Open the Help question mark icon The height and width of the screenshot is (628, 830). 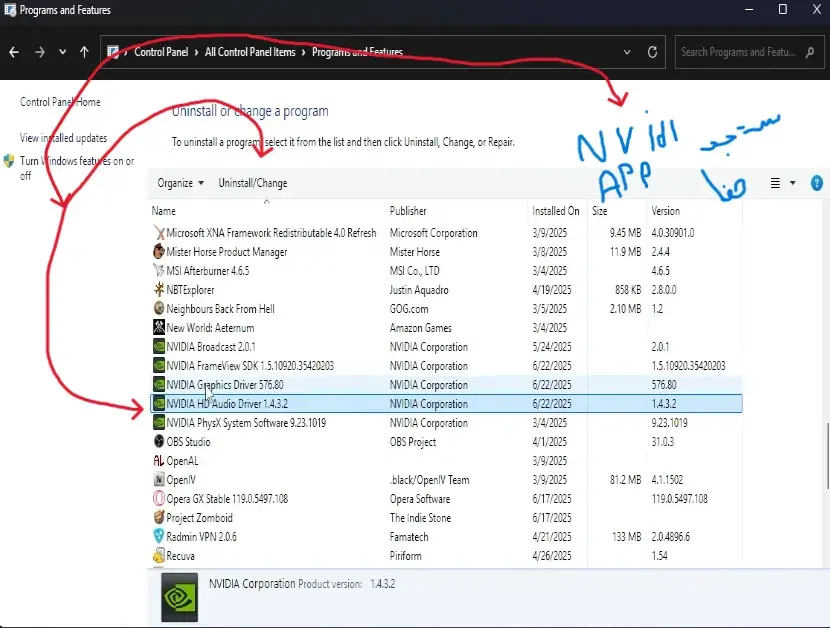(x=817, y=183)
